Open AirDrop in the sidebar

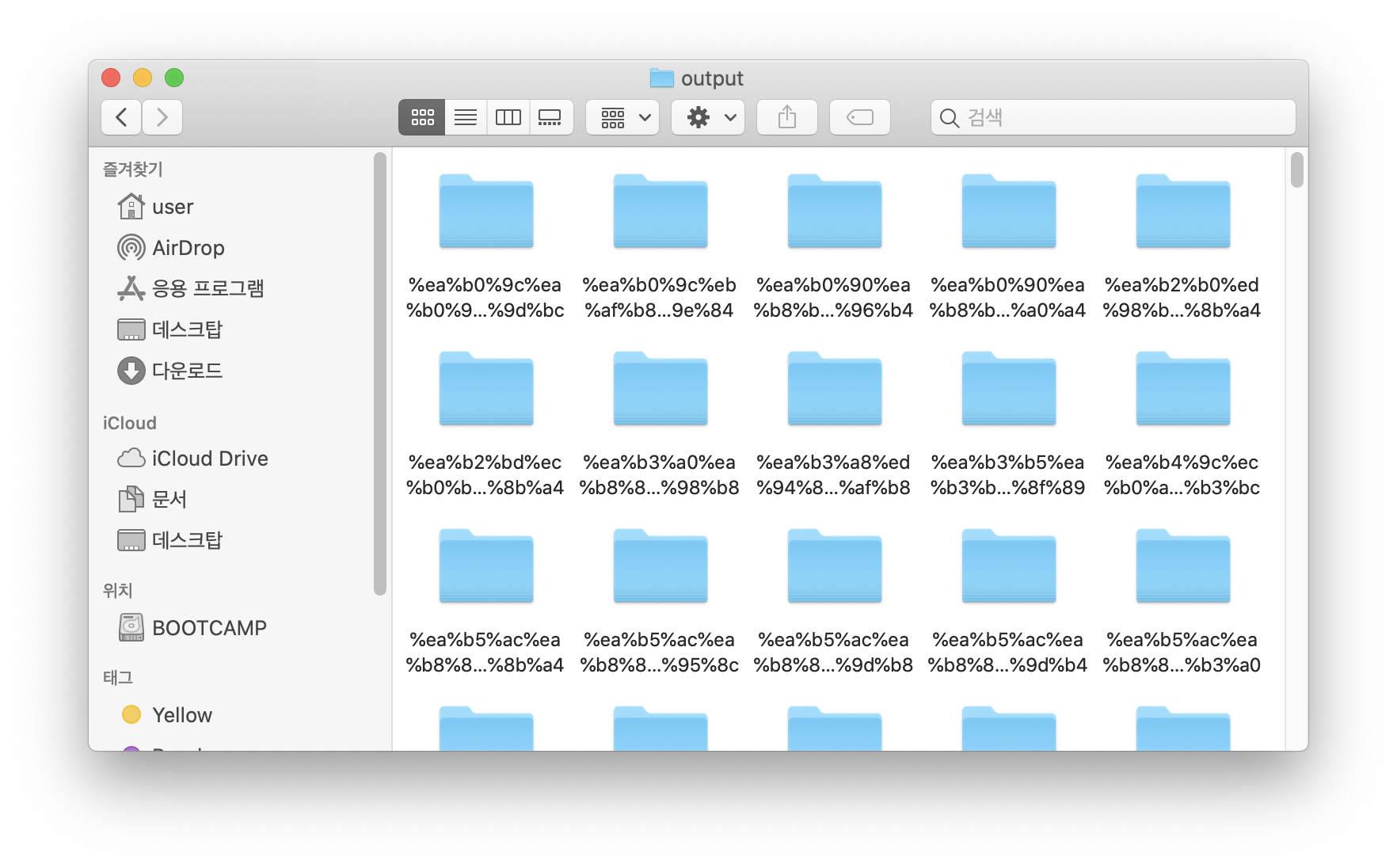click(188, 248)
